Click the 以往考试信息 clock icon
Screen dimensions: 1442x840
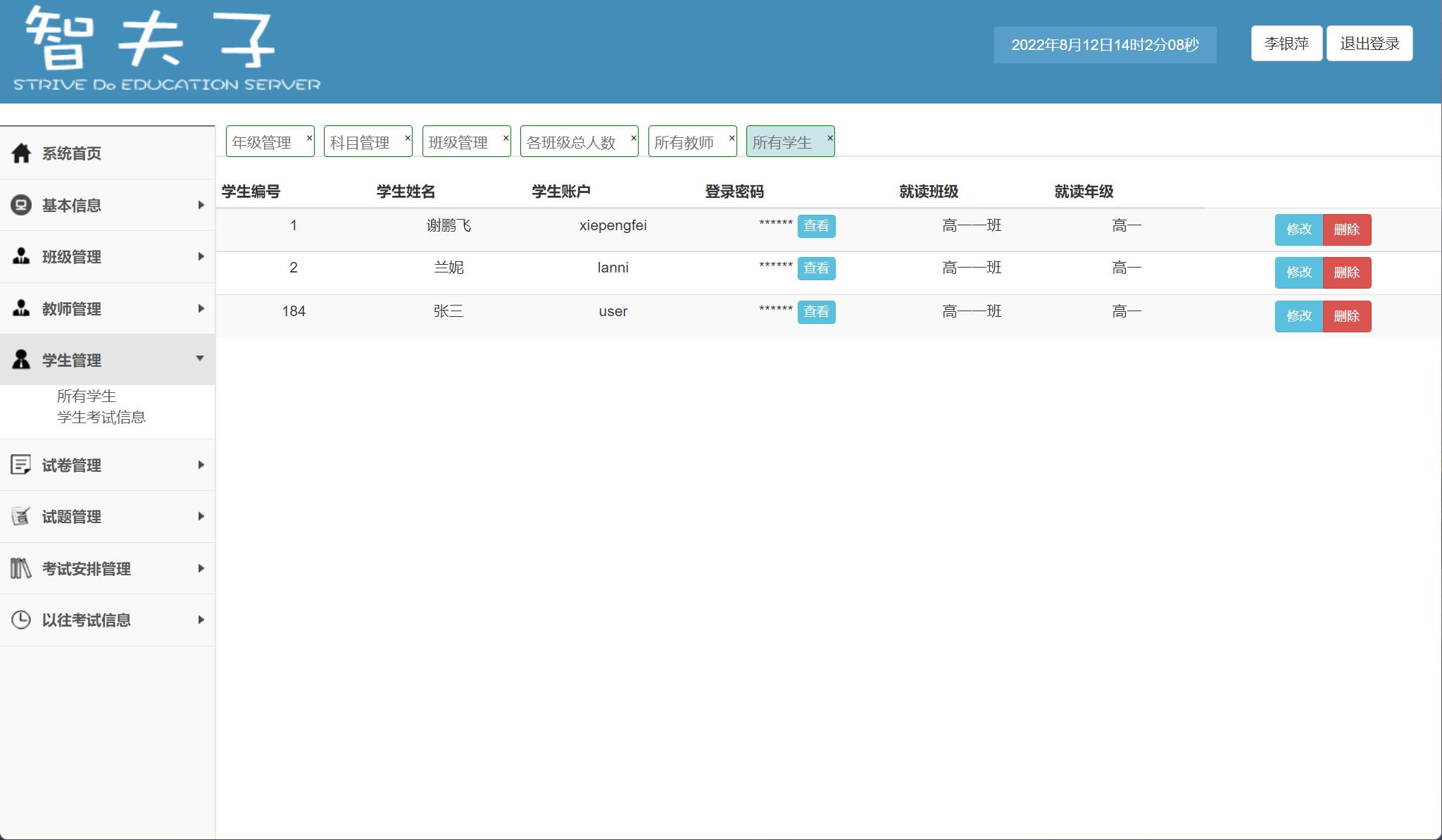coord(20,620)
